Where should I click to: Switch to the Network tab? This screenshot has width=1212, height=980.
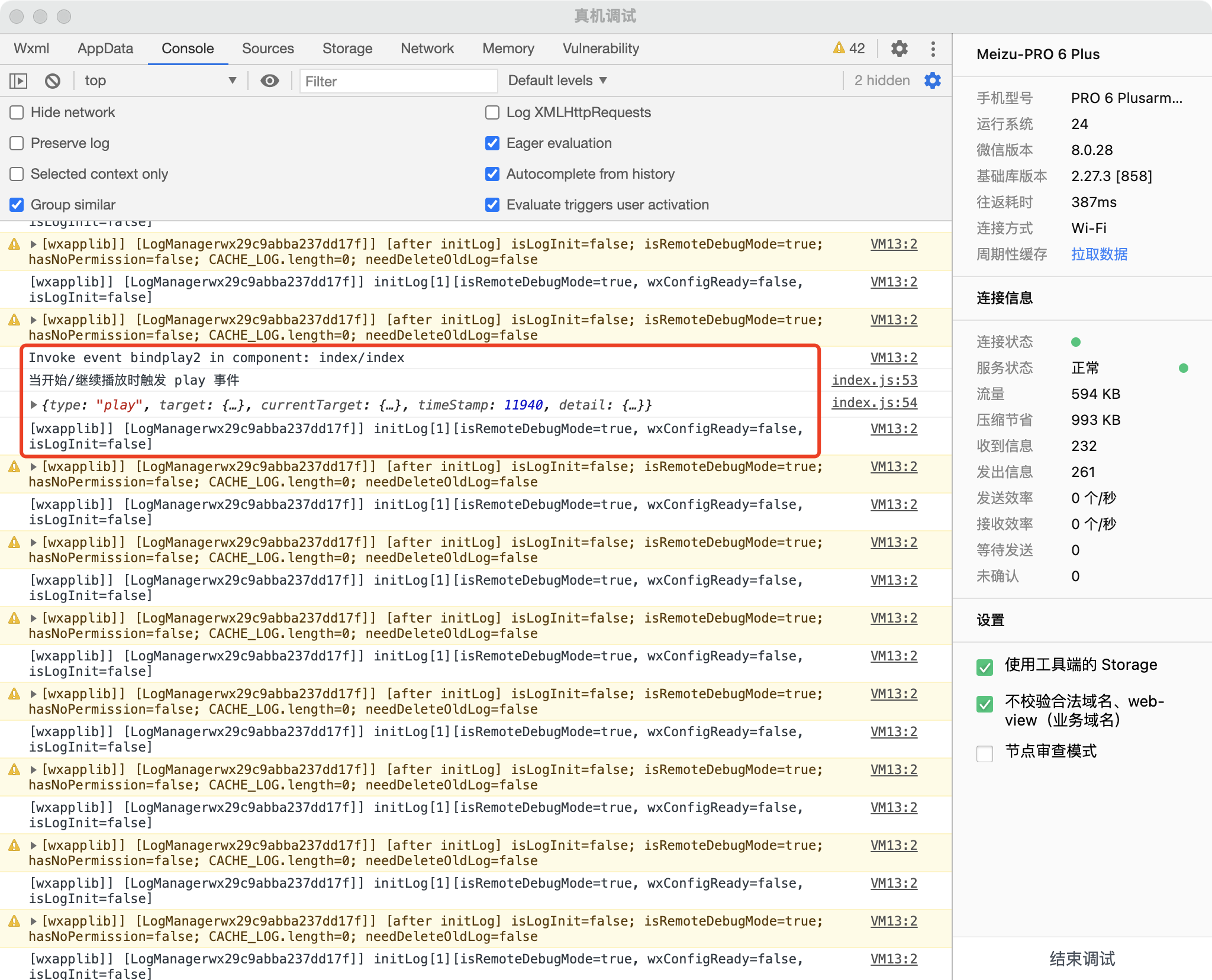tap(427, 49)
